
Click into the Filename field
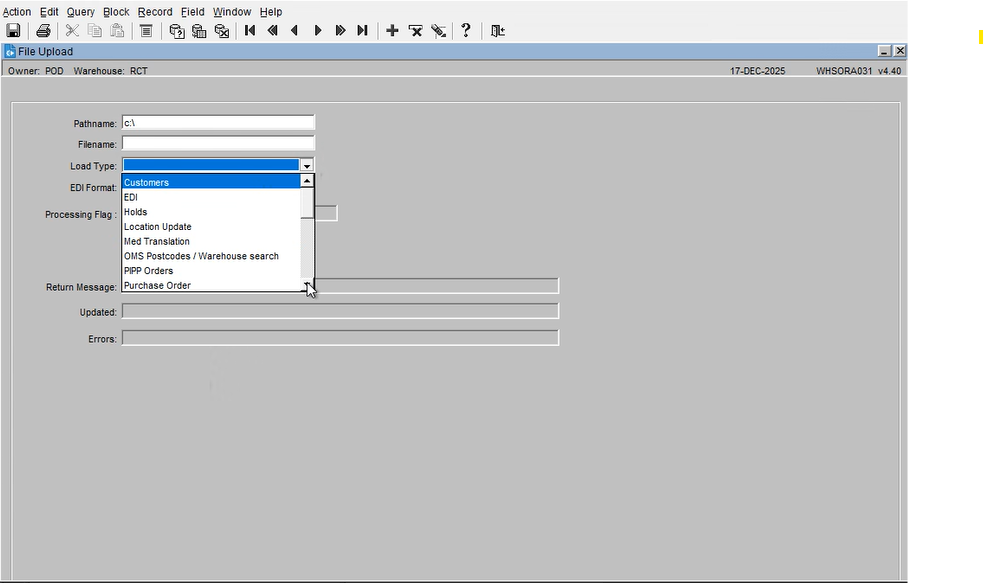click(218, 144)
